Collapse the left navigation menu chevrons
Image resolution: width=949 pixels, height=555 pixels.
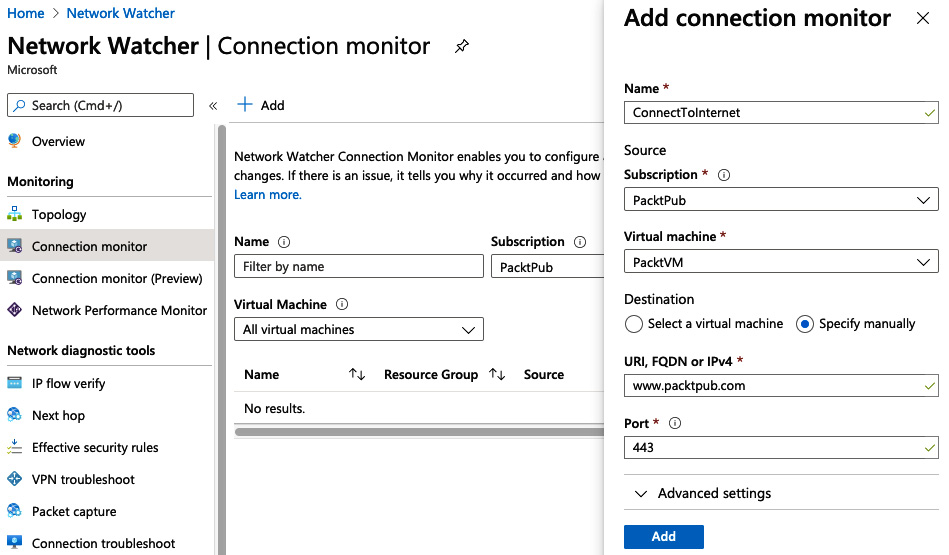[213, 106]
